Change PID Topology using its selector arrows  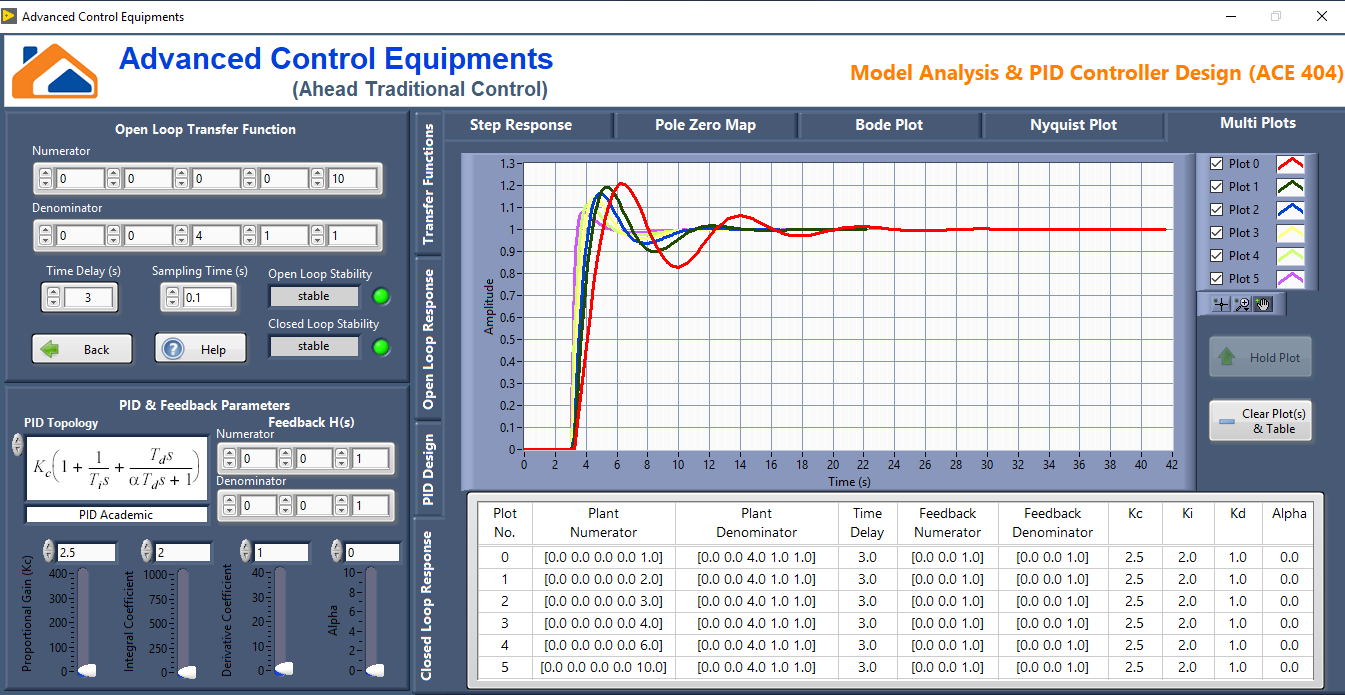click(x=17, y=444)
